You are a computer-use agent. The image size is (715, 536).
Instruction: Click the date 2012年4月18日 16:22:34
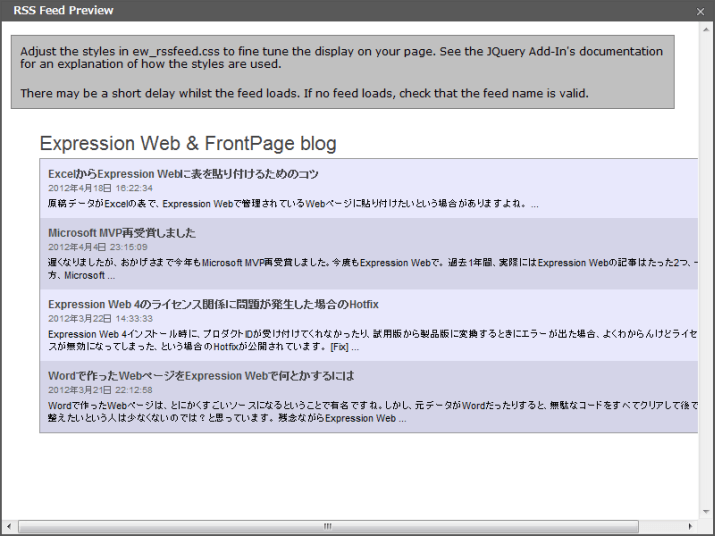pos(100,188)
